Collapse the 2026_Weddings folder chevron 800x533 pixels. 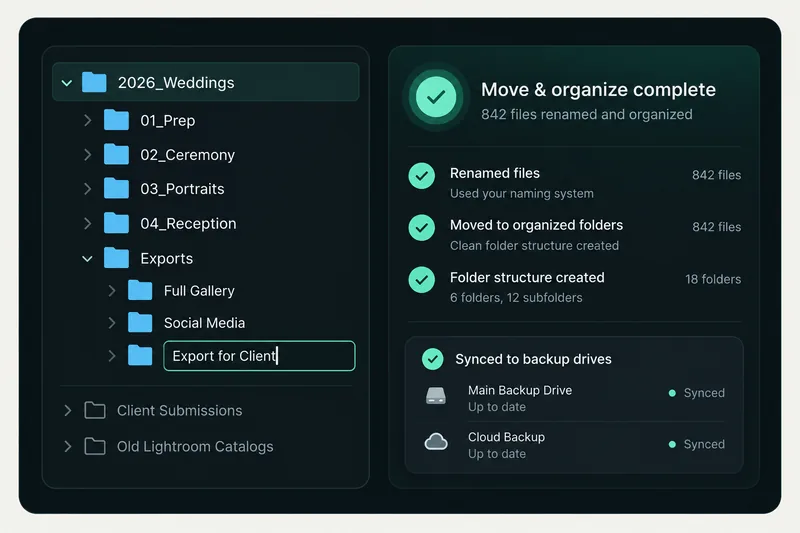point(67,83)
